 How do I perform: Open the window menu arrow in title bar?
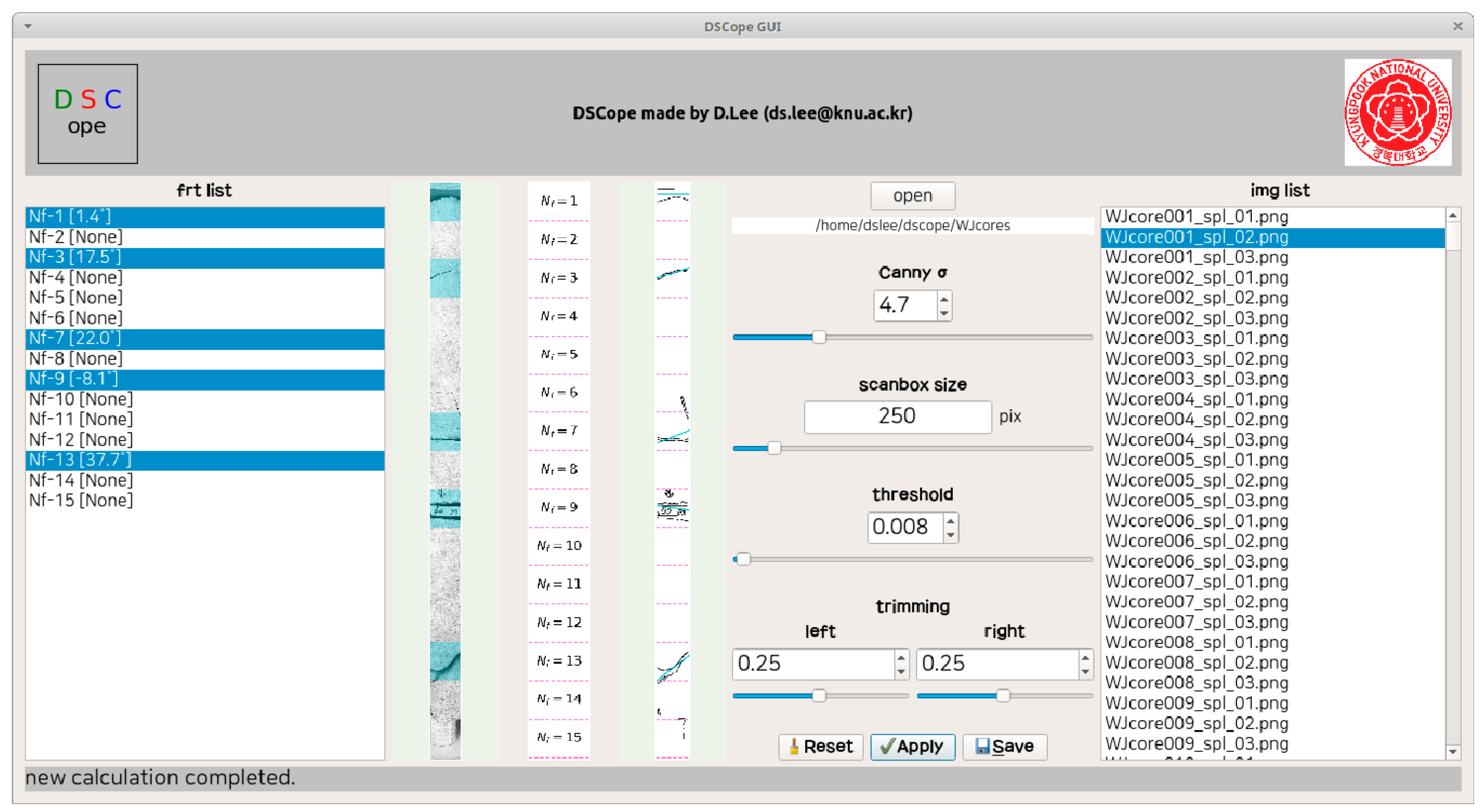(28, 26)
